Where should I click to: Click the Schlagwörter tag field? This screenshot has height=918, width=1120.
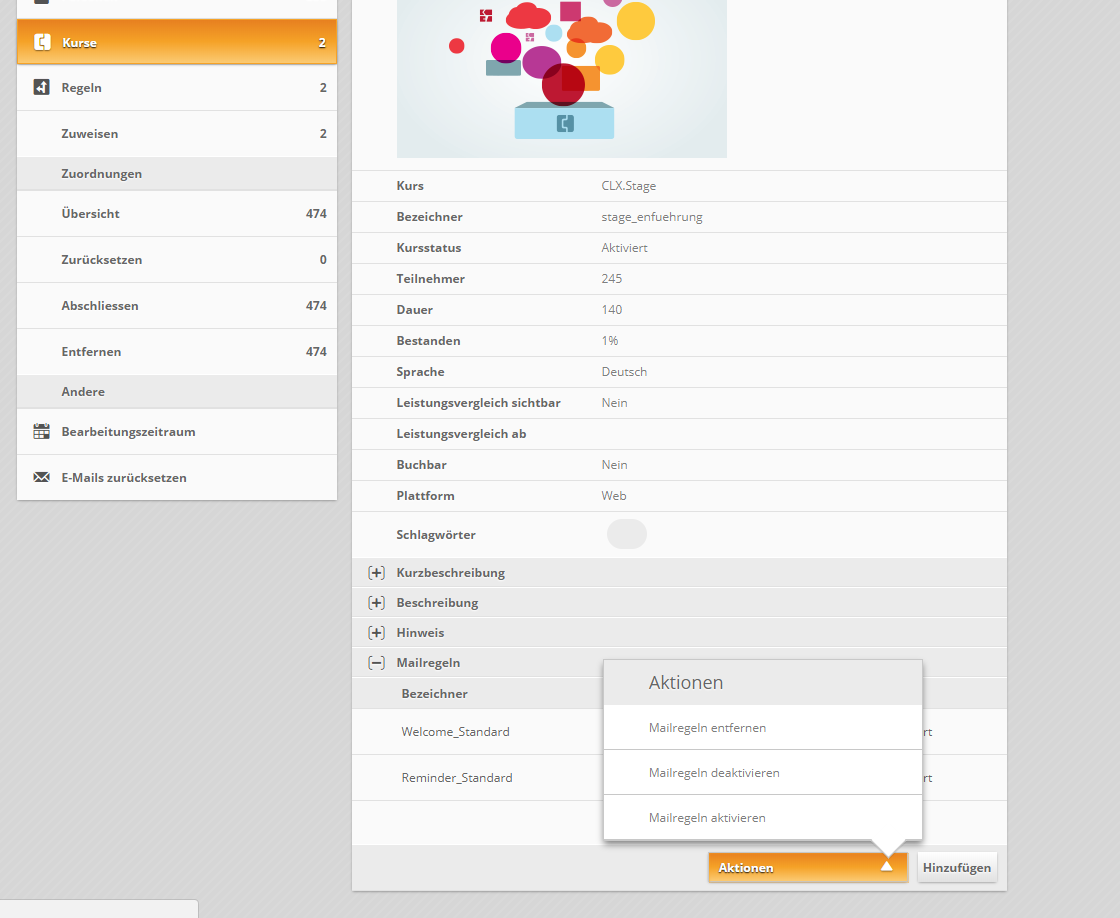click(626, 534)
